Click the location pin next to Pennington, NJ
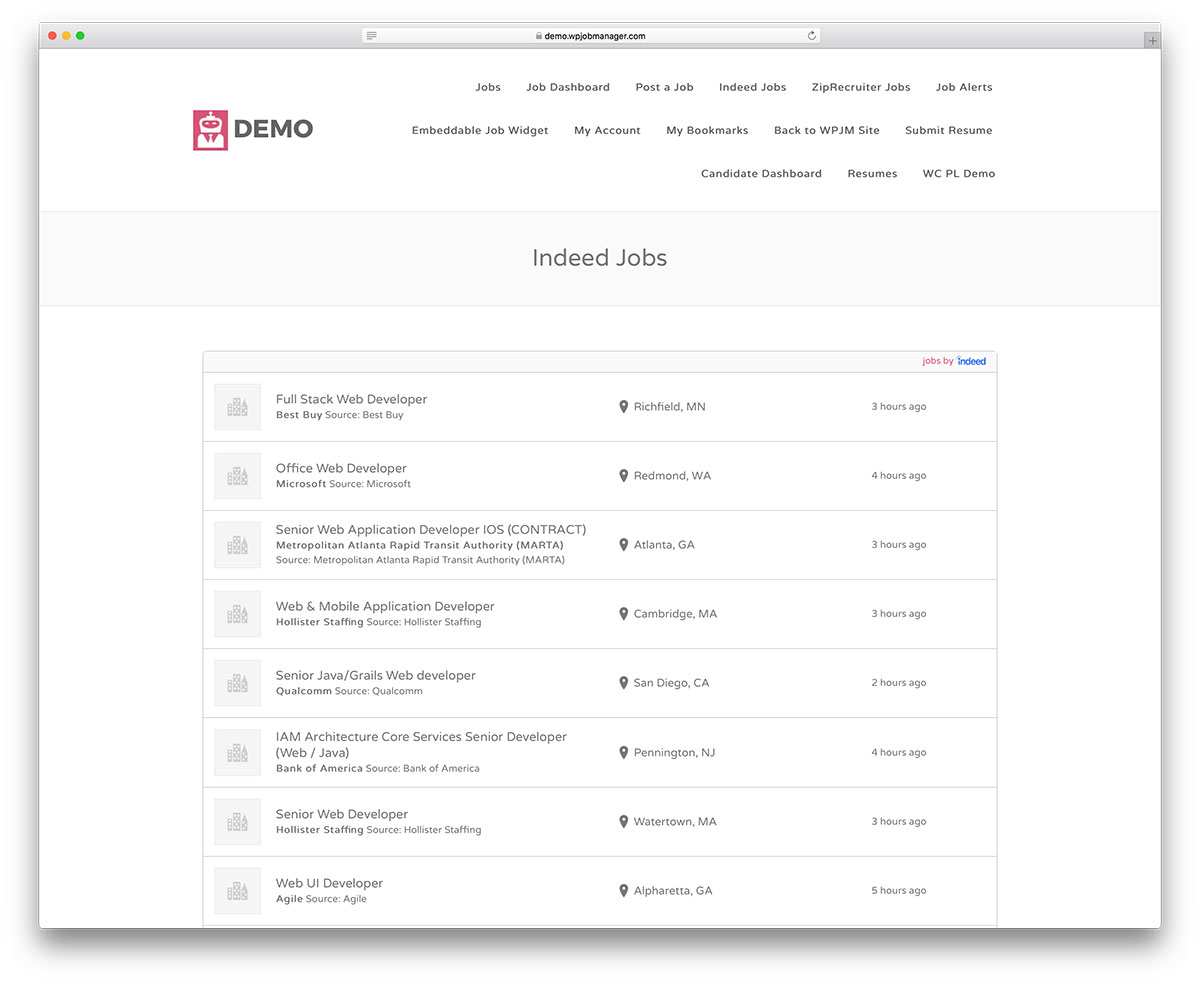1200x984 pixels. [624, 752]
